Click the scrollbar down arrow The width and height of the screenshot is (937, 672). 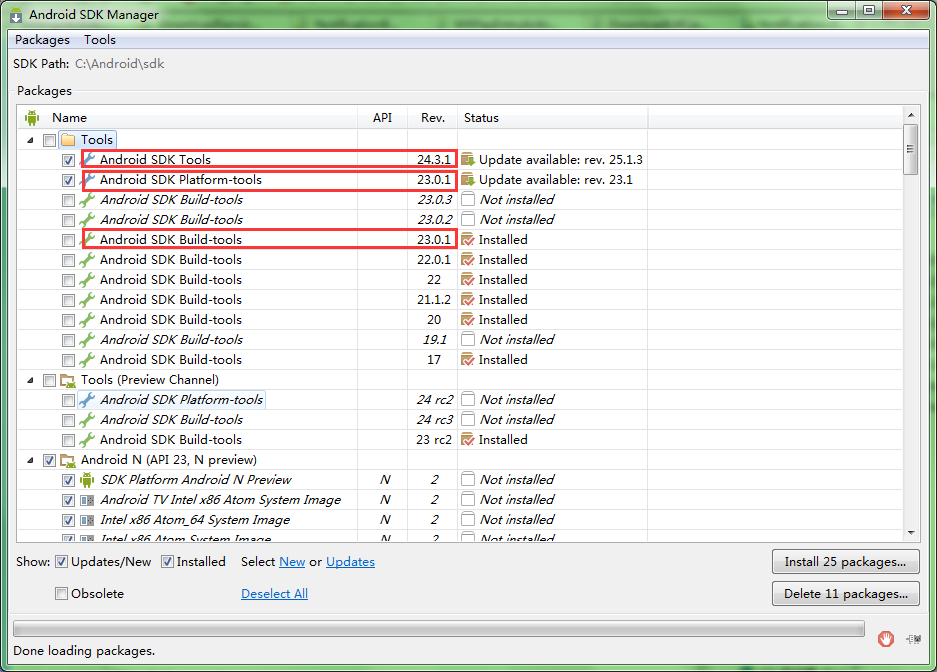911,532
